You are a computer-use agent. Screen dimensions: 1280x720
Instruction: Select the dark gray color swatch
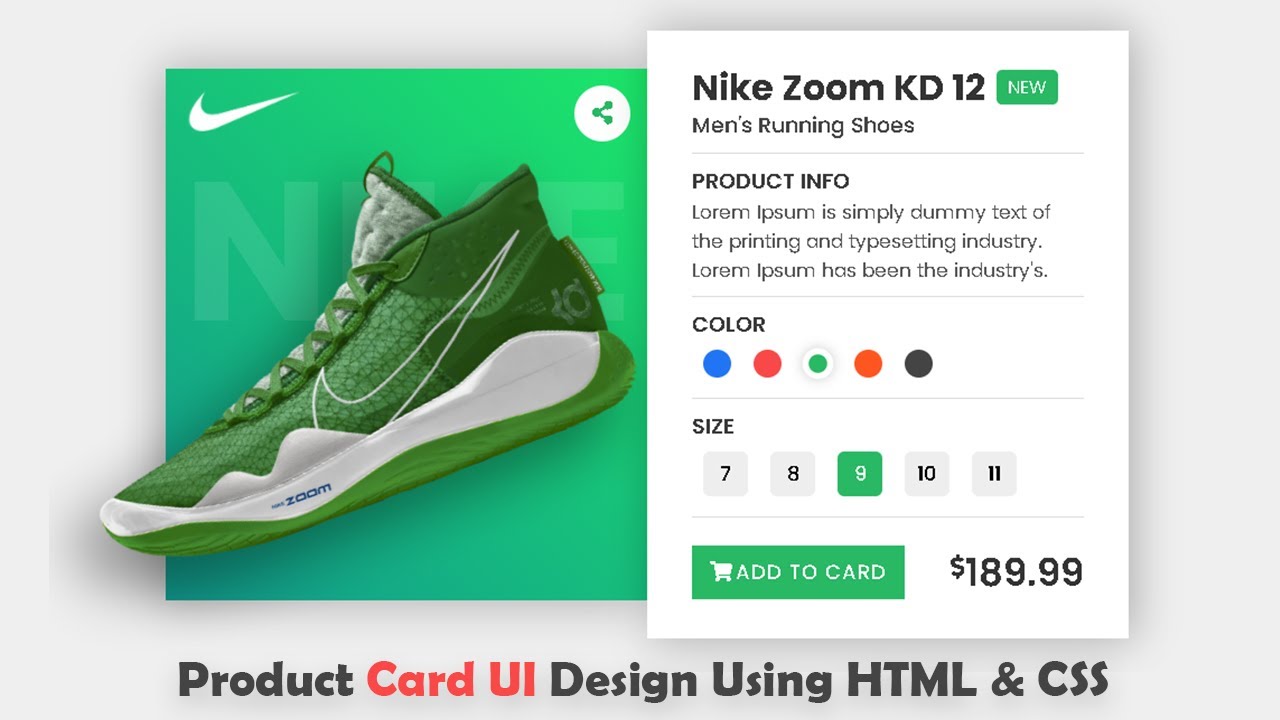pyautogui.click(x=918, y=363)
